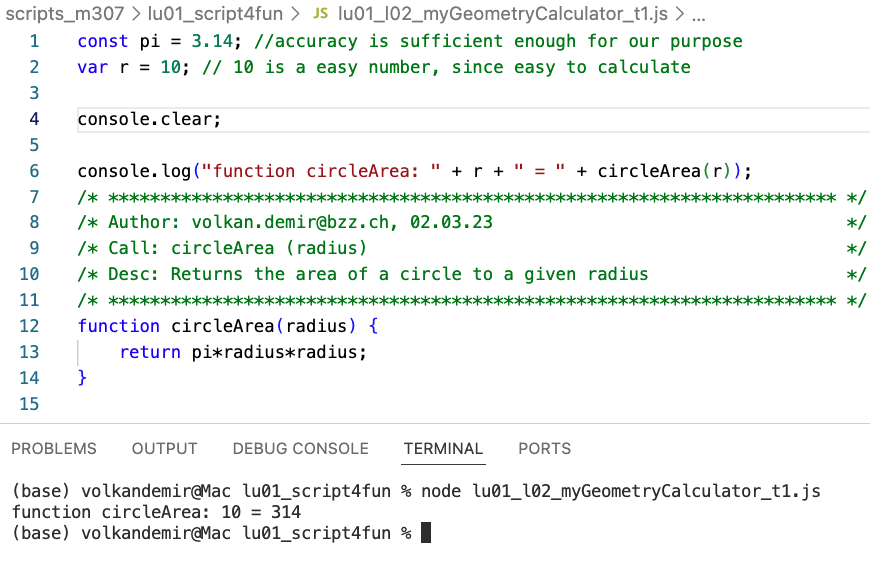Open the OUTPUT panel tab

[165, 449]
